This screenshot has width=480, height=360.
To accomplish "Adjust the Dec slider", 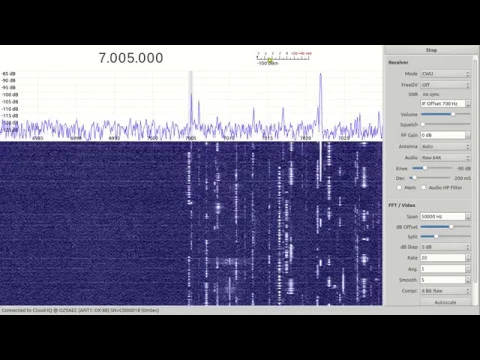I will 430,178.
